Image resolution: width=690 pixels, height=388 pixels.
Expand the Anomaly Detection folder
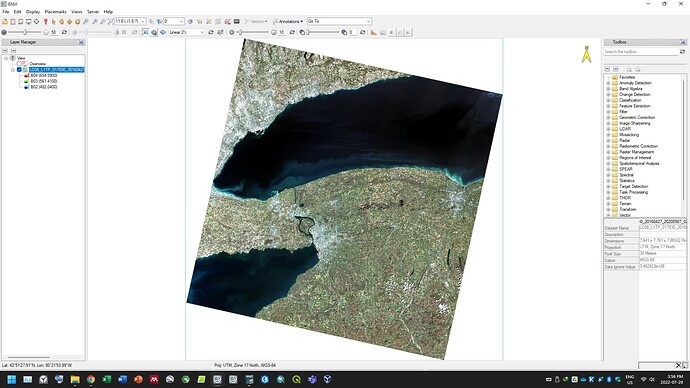[x=608, y=83]
